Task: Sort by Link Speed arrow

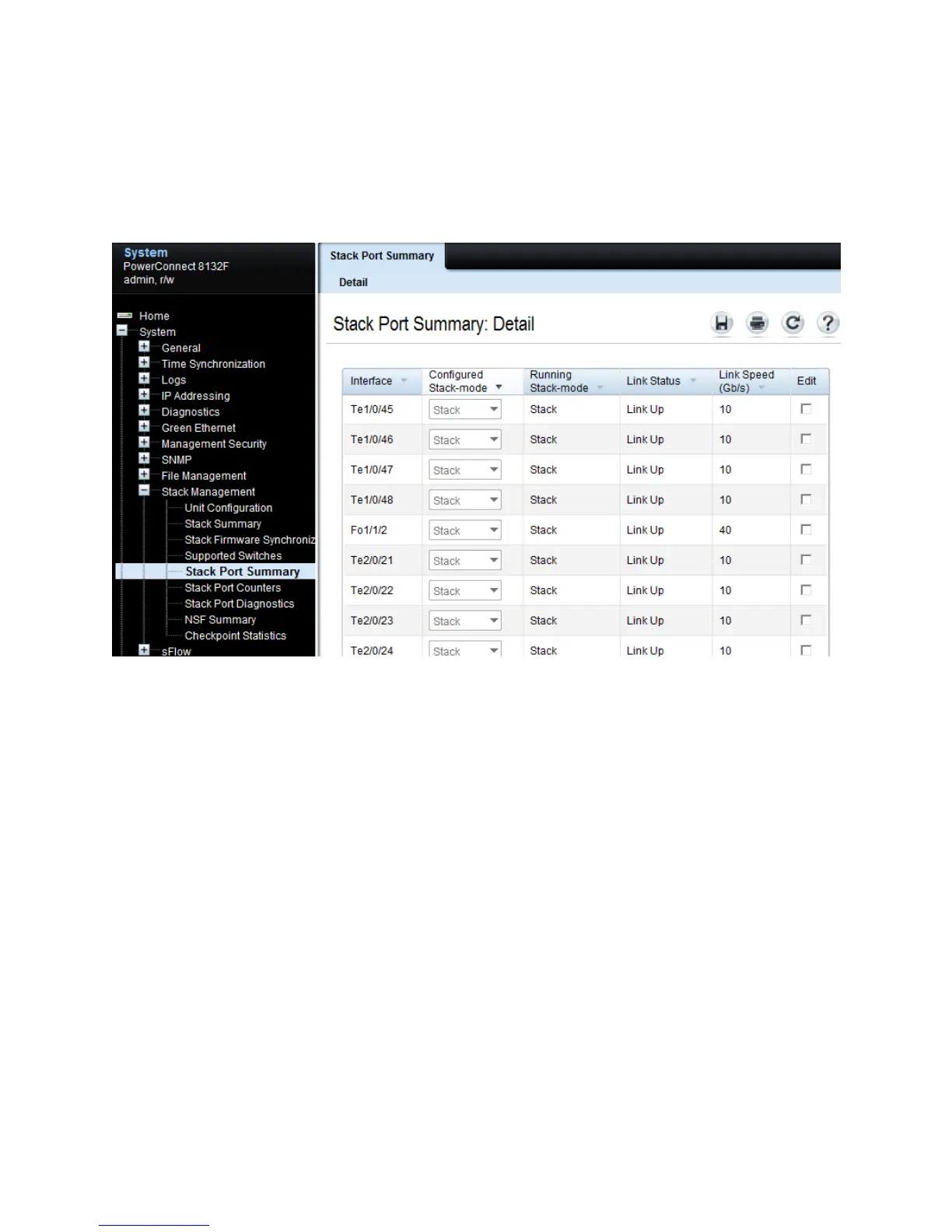Action: tap(761, 387)
